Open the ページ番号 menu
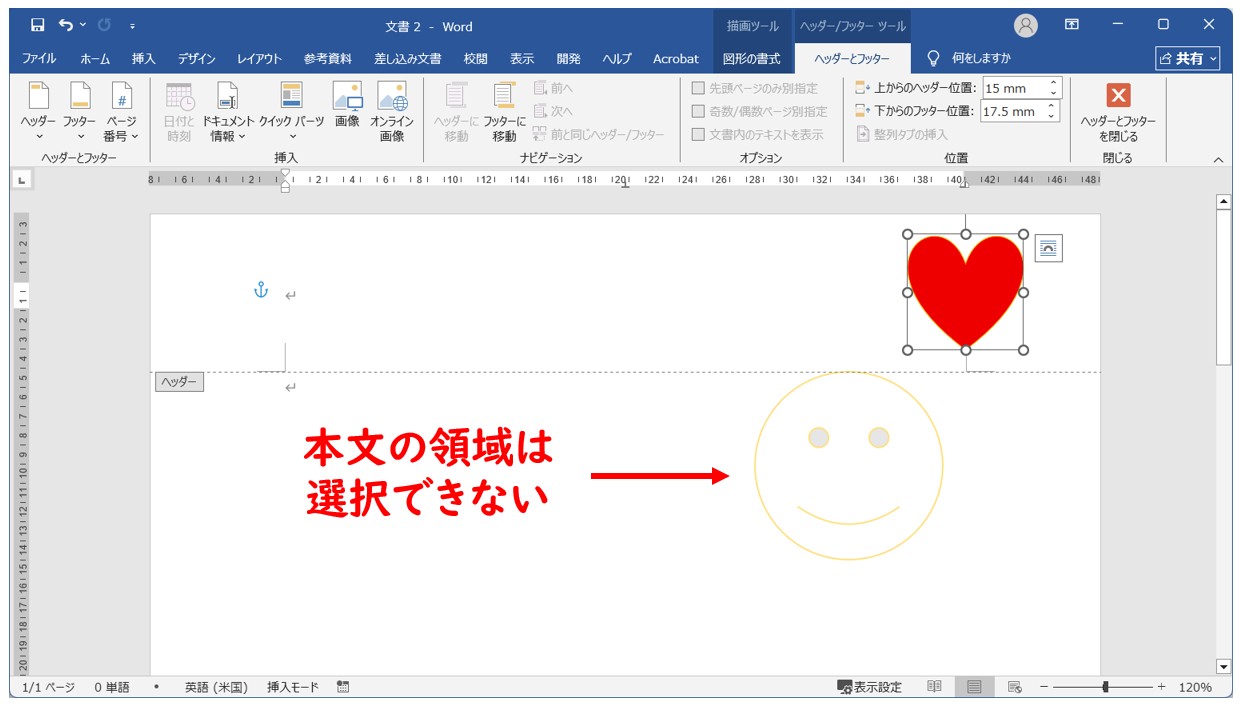The width and height of the screenshot is (1241, 707). point(121,111)
